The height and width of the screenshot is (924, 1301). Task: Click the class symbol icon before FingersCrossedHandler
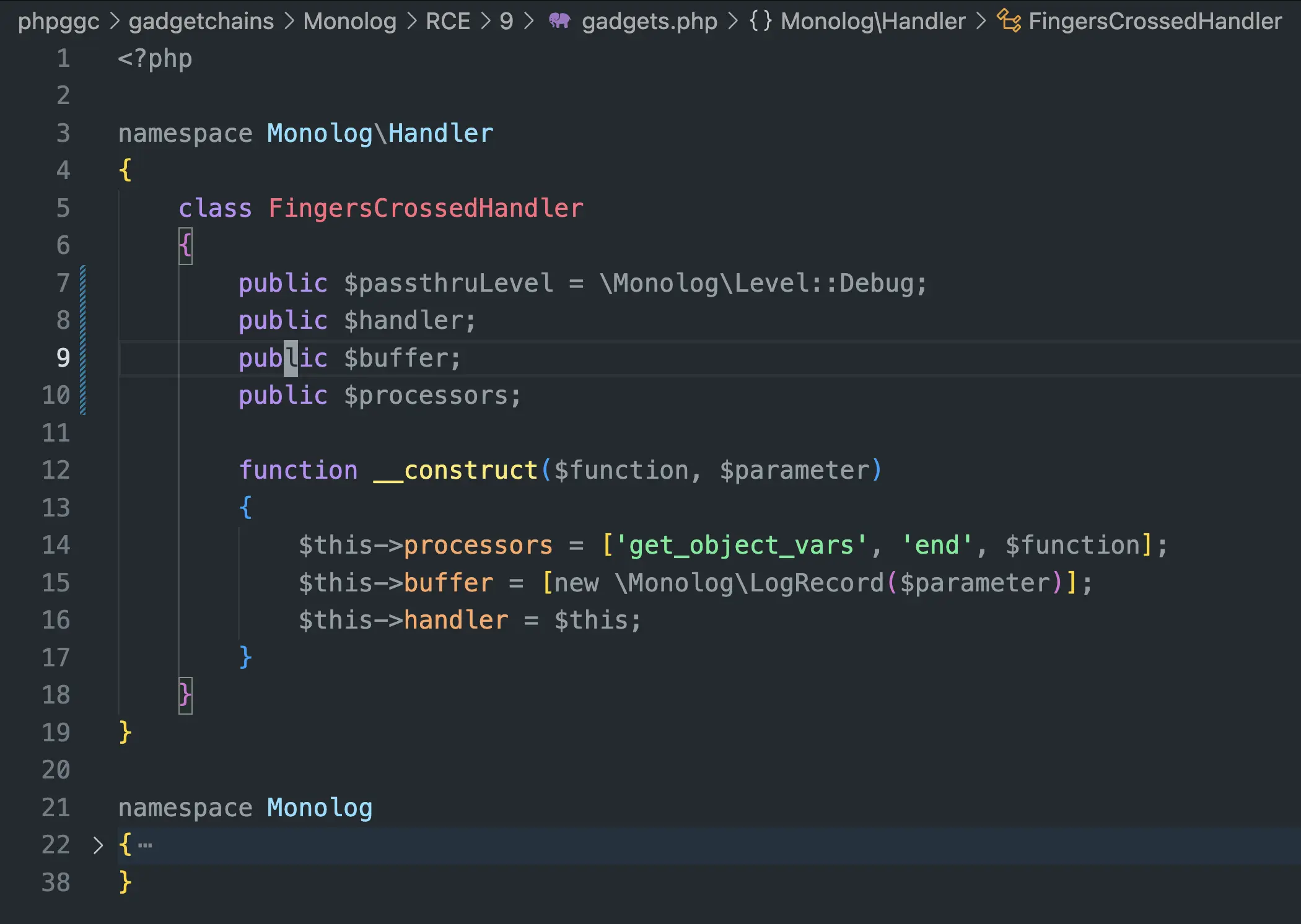[x=1009, y=21]
